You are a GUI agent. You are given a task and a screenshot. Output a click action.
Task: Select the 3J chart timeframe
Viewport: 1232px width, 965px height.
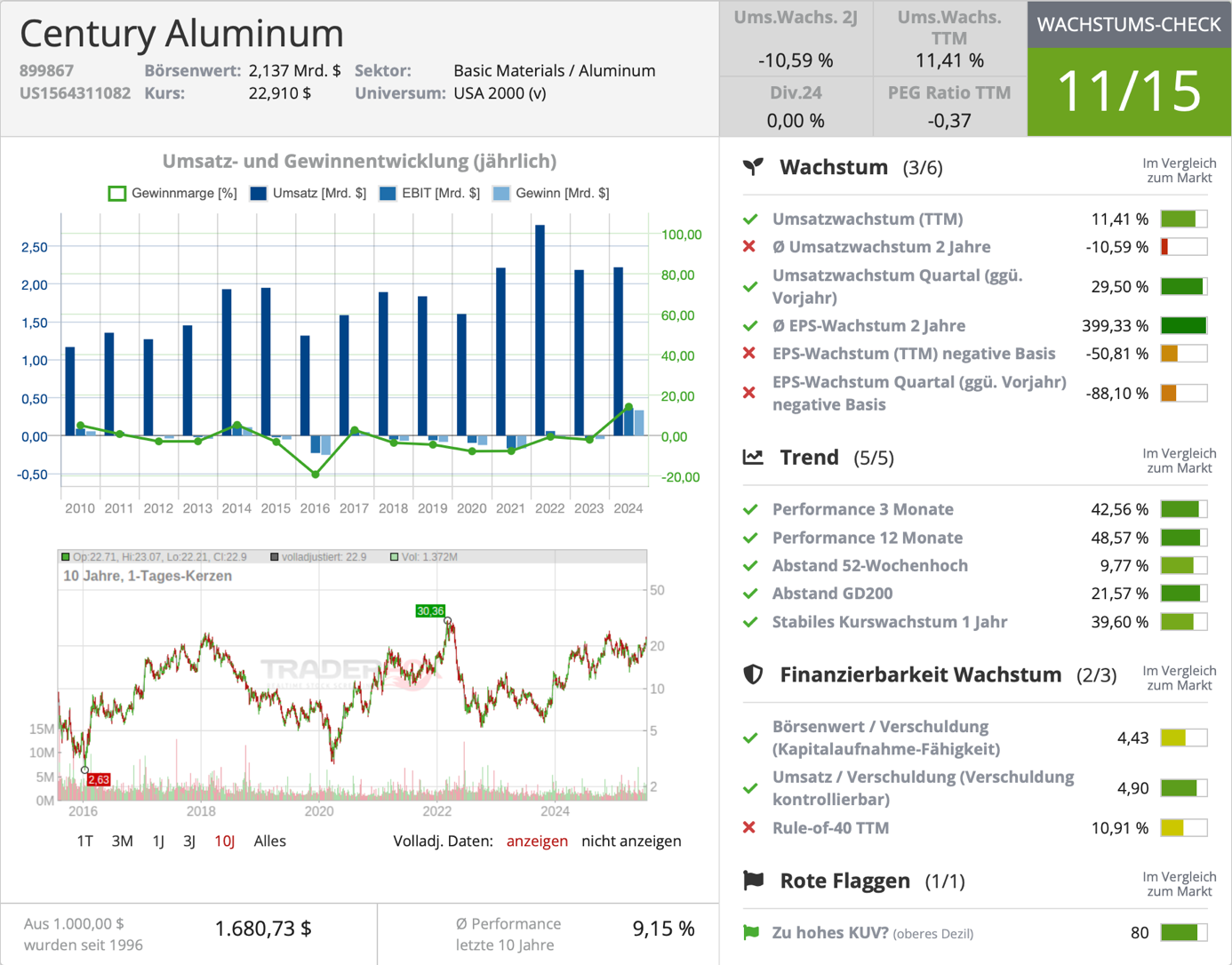point(189,841)
